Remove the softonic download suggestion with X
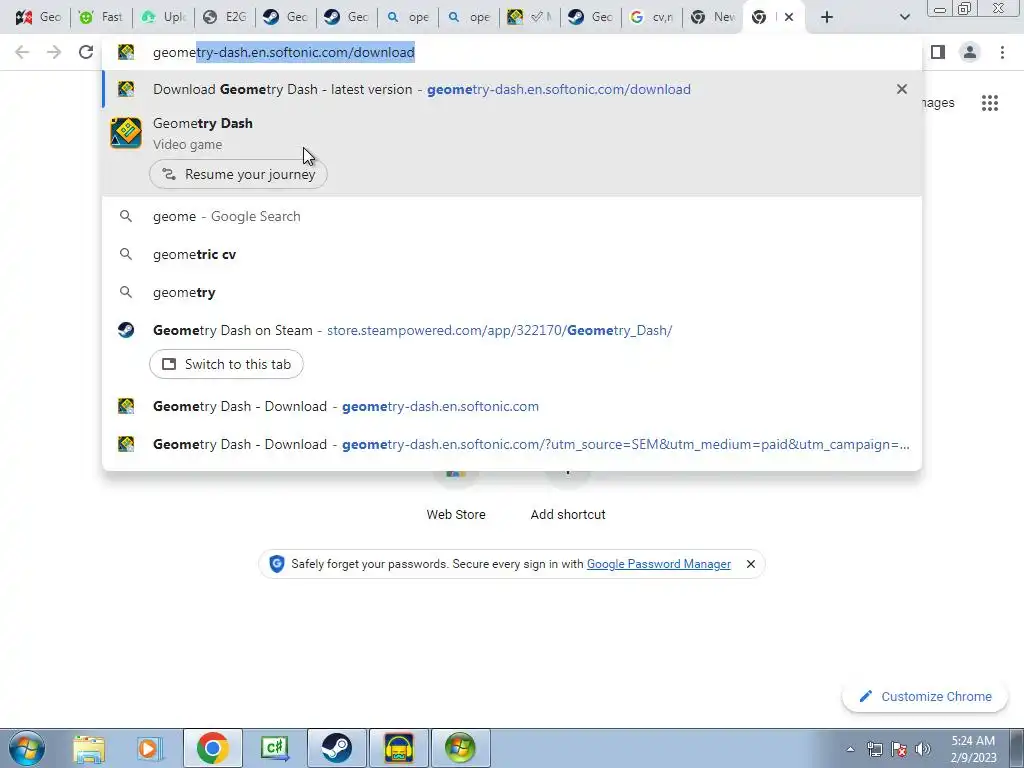Image resolution: width=1024 pixels, height=768 pixels. tap(902, 89)
